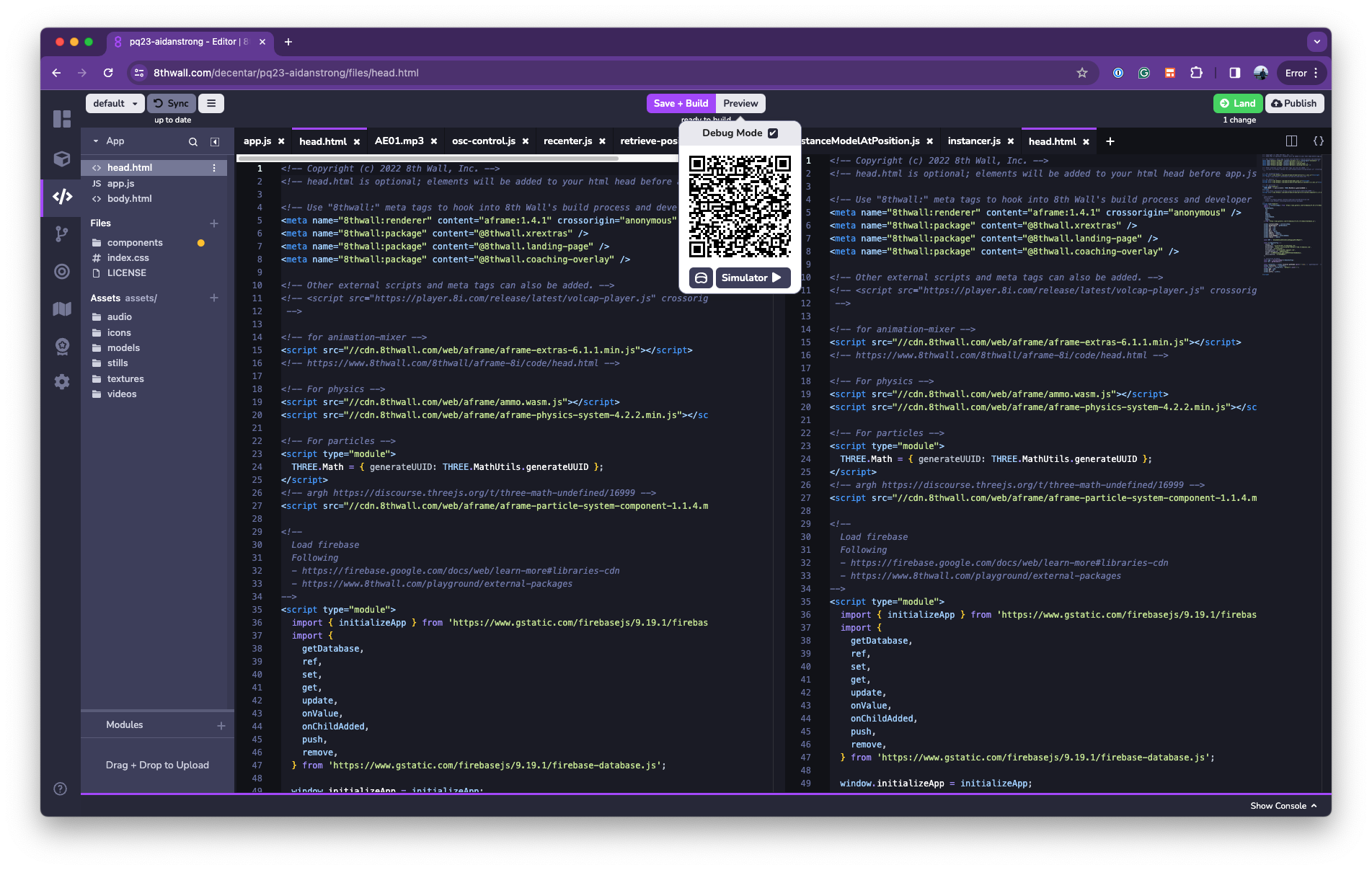This screenshot has width=1372, height=870.
Task: Open the 3D cube assets sidebar icon
Action: [x=62, y=159]
